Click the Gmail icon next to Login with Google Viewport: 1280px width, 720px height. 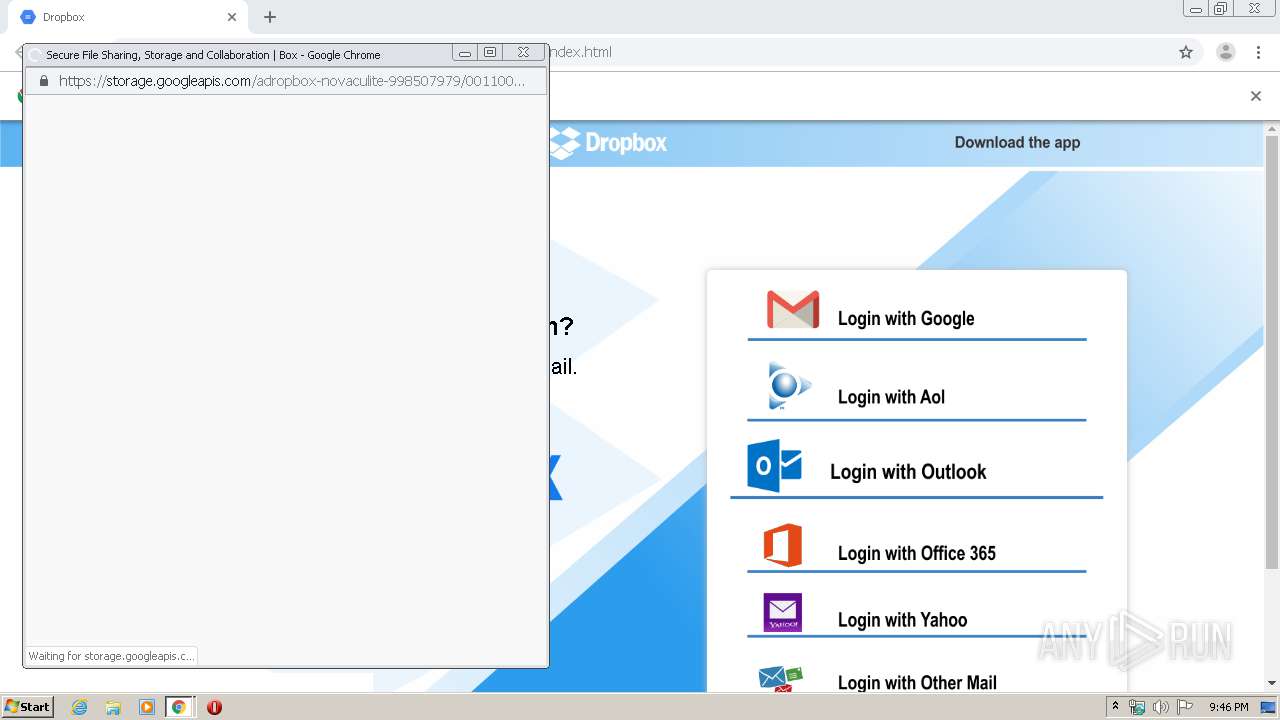tap(793, 310)
